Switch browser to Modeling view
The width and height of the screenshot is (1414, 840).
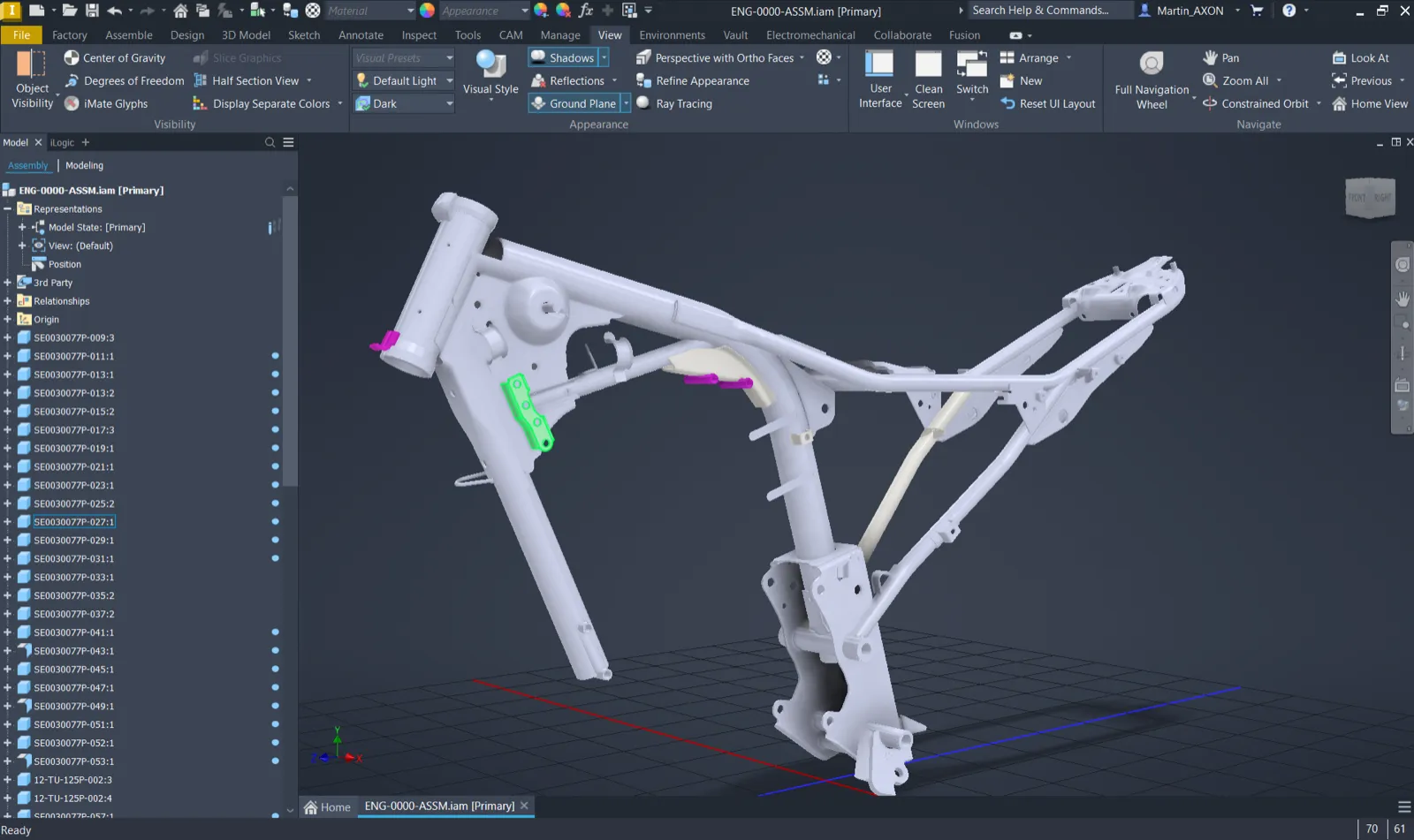click(84, 165)
